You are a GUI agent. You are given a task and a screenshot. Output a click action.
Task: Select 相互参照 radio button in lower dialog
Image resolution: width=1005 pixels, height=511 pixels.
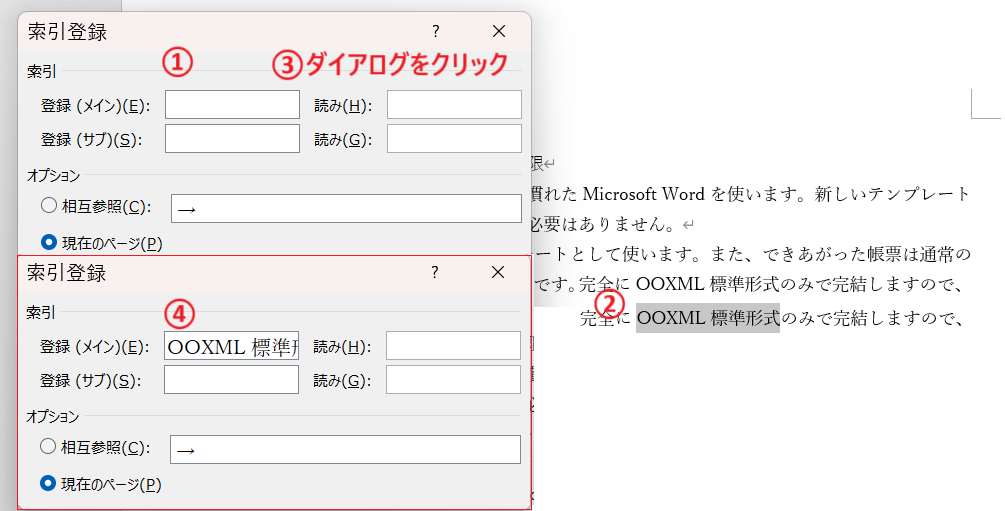tap(48, 448)
